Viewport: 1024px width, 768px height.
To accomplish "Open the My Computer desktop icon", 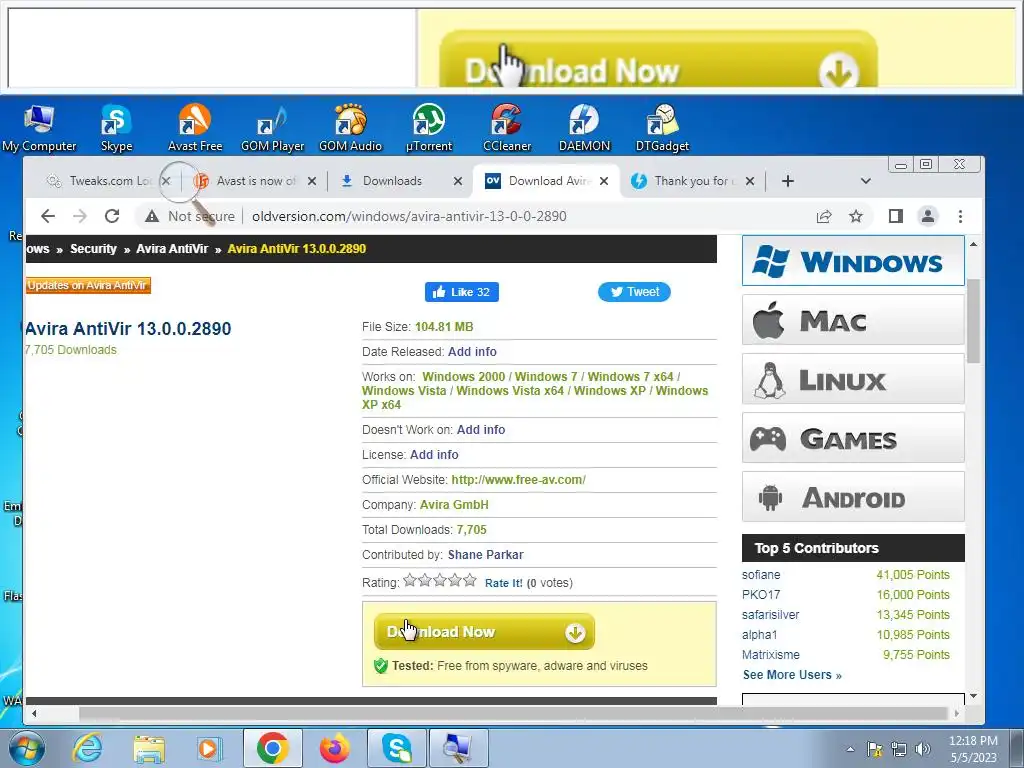I will point(39,127).
